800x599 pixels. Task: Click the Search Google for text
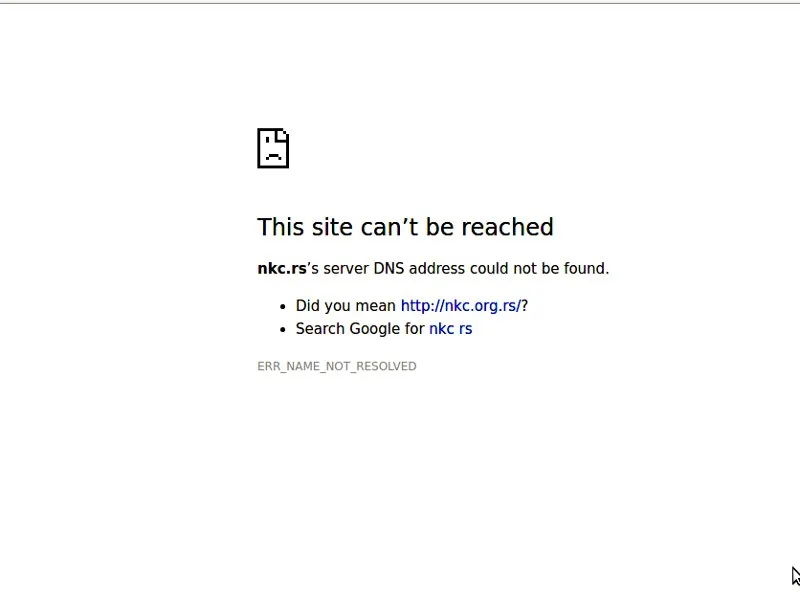(360, 329)
